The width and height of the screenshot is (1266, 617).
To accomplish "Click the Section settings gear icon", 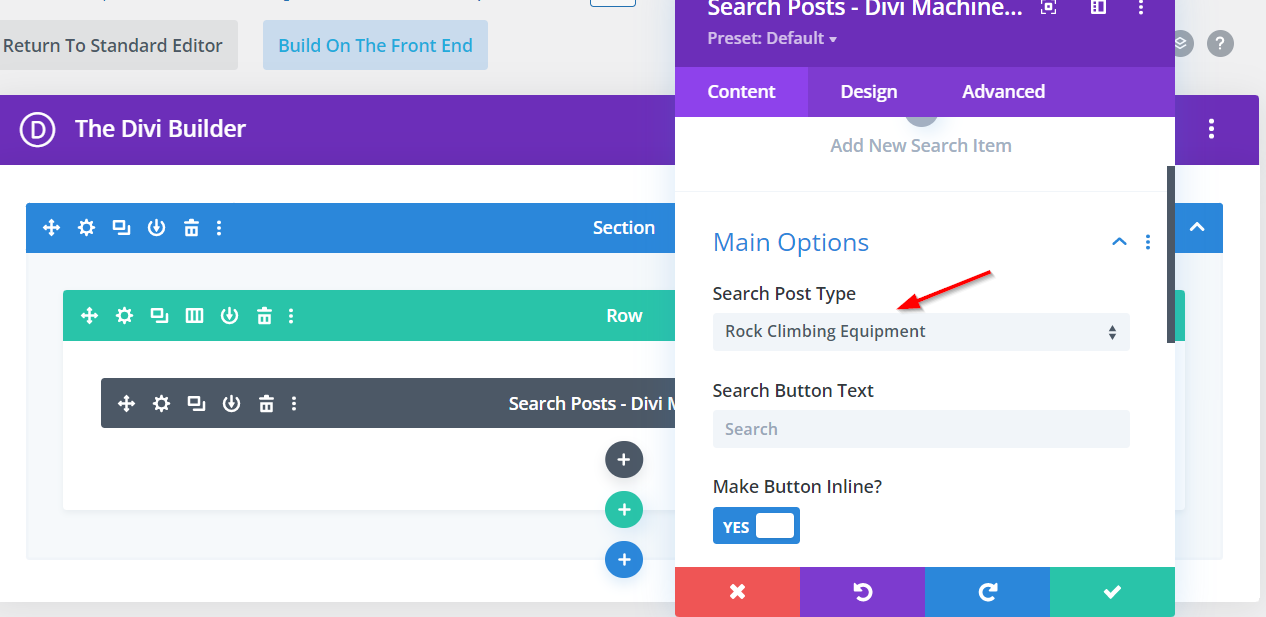I will (87, 228).
